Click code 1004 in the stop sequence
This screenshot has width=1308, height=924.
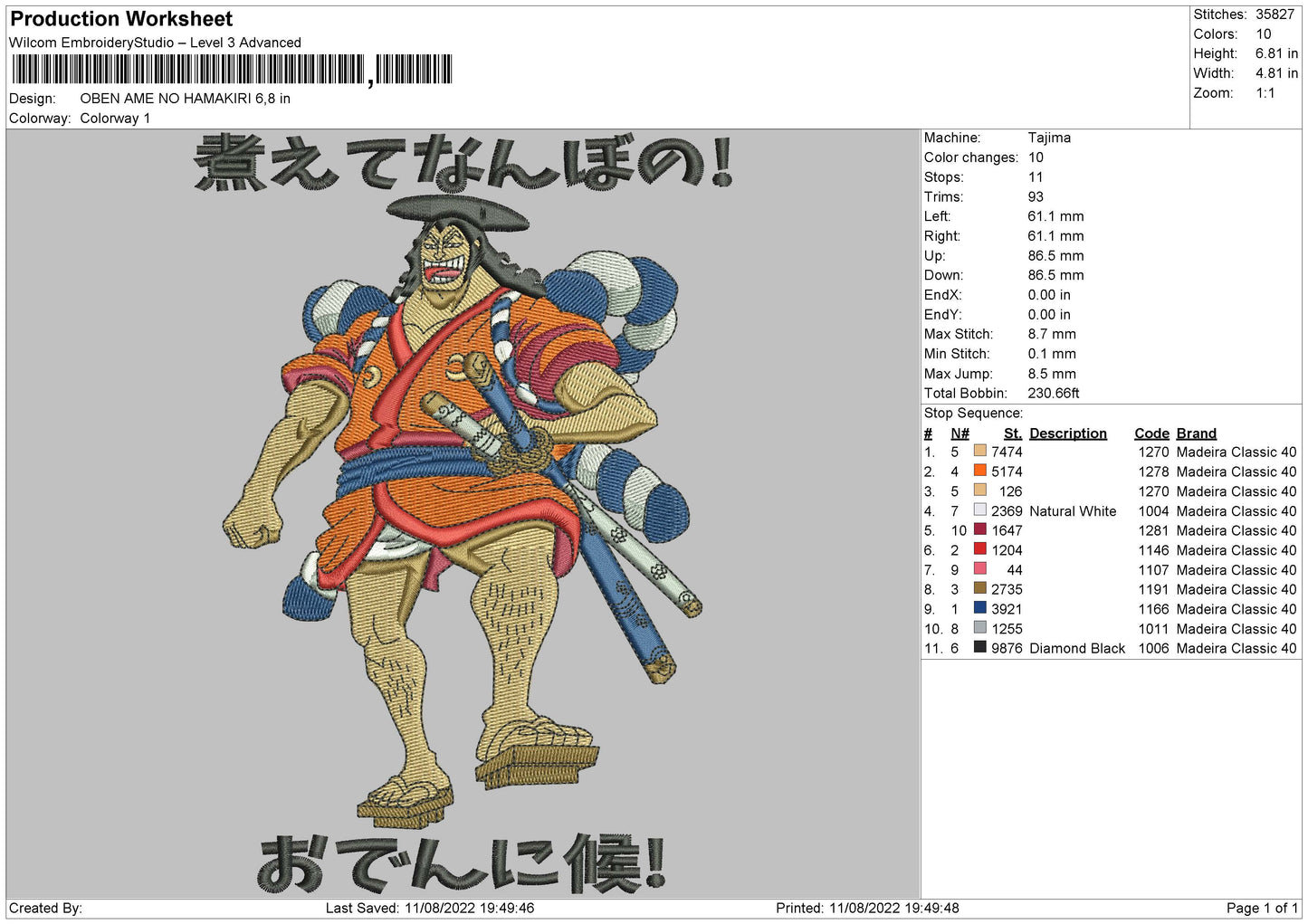(1153, 511)
